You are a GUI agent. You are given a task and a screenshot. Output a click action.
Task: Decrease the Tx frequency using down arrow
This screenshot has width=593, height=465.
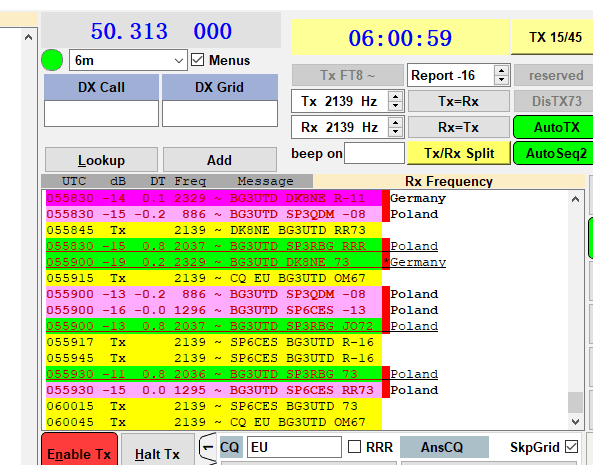[395, 106]
